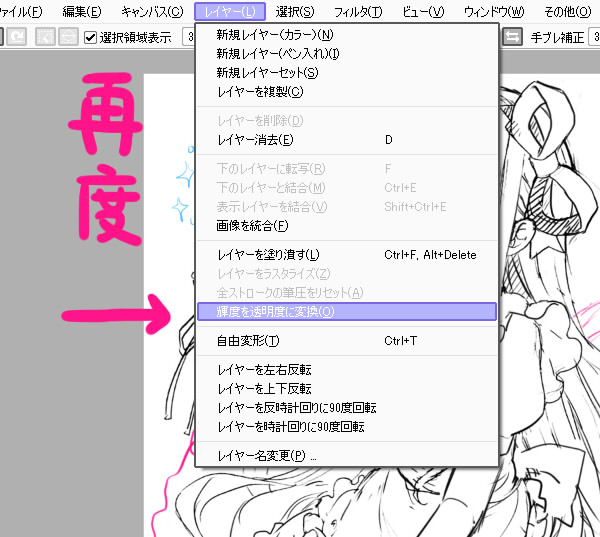Open the 選択(S) menu

[295, 12]
